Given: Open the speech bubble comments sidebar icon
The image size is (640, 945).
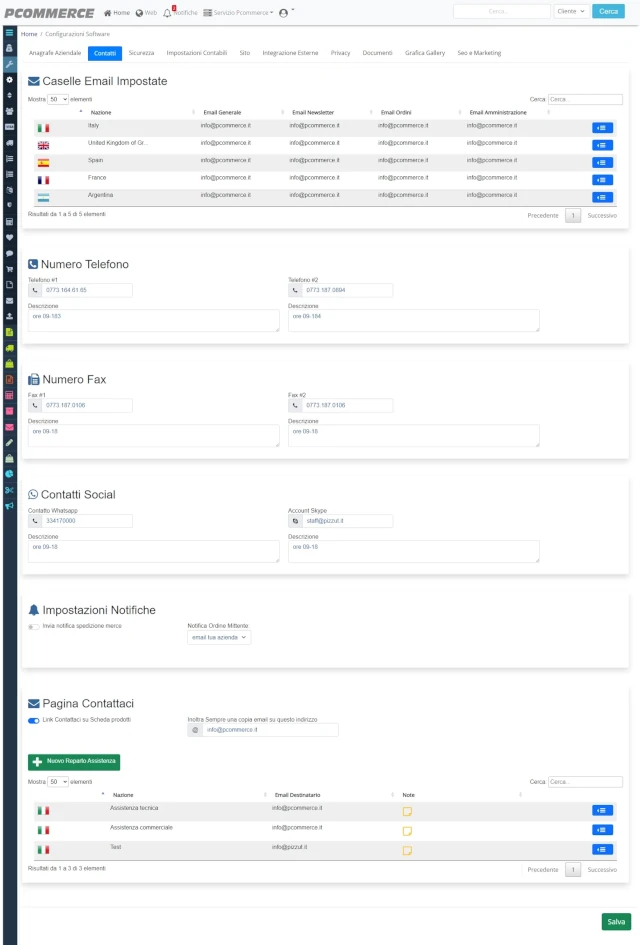Looking at the screenshot, I should coord(9,253).
